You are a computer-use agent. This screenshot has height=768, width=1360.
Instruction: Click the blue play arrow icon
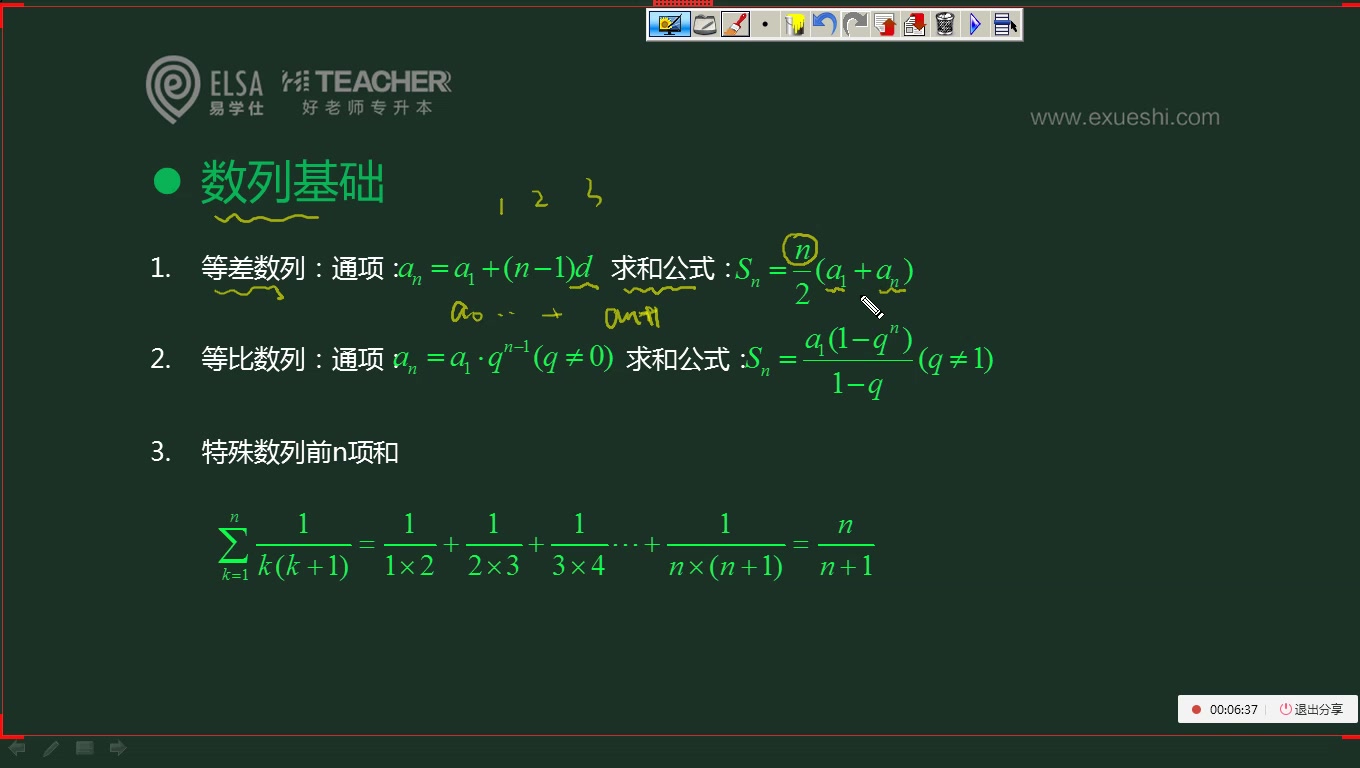tap(975, 24)
